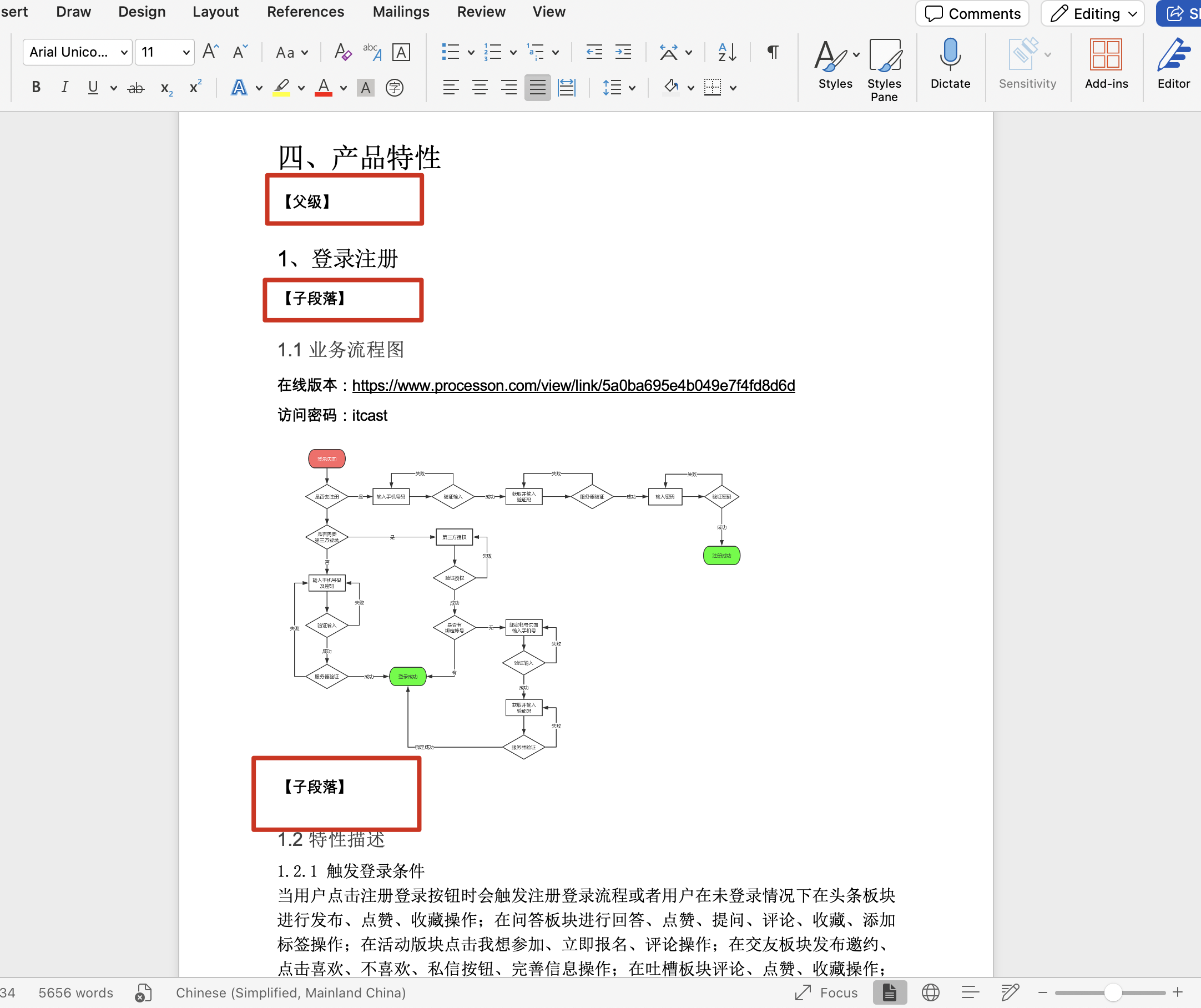
Task: Open the Editing mode dropdown
Action: pos(1093,14)
